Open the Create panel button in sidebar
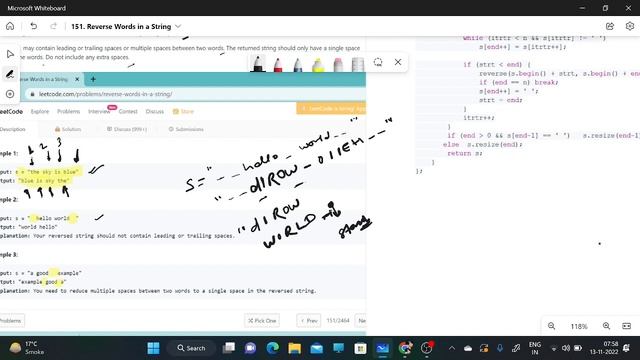This screenshot has width=640, height=360. 10,94
